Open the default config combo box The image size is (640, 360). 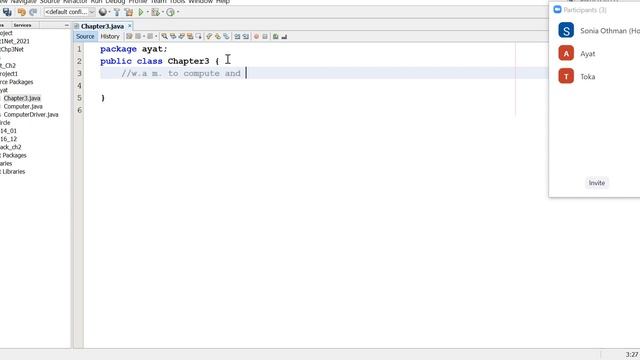69,12
